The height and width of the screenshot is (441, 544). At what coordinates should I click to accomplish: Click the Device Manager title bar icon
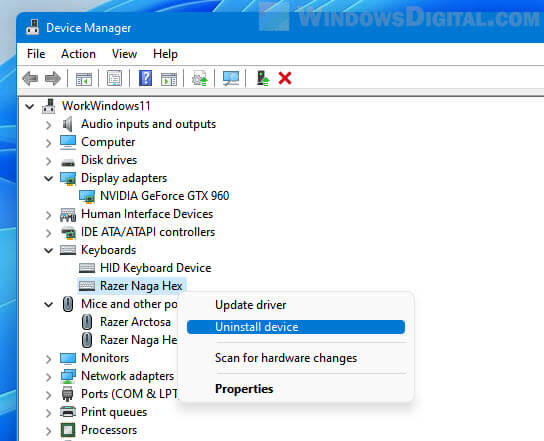click(x=33, y=27)
